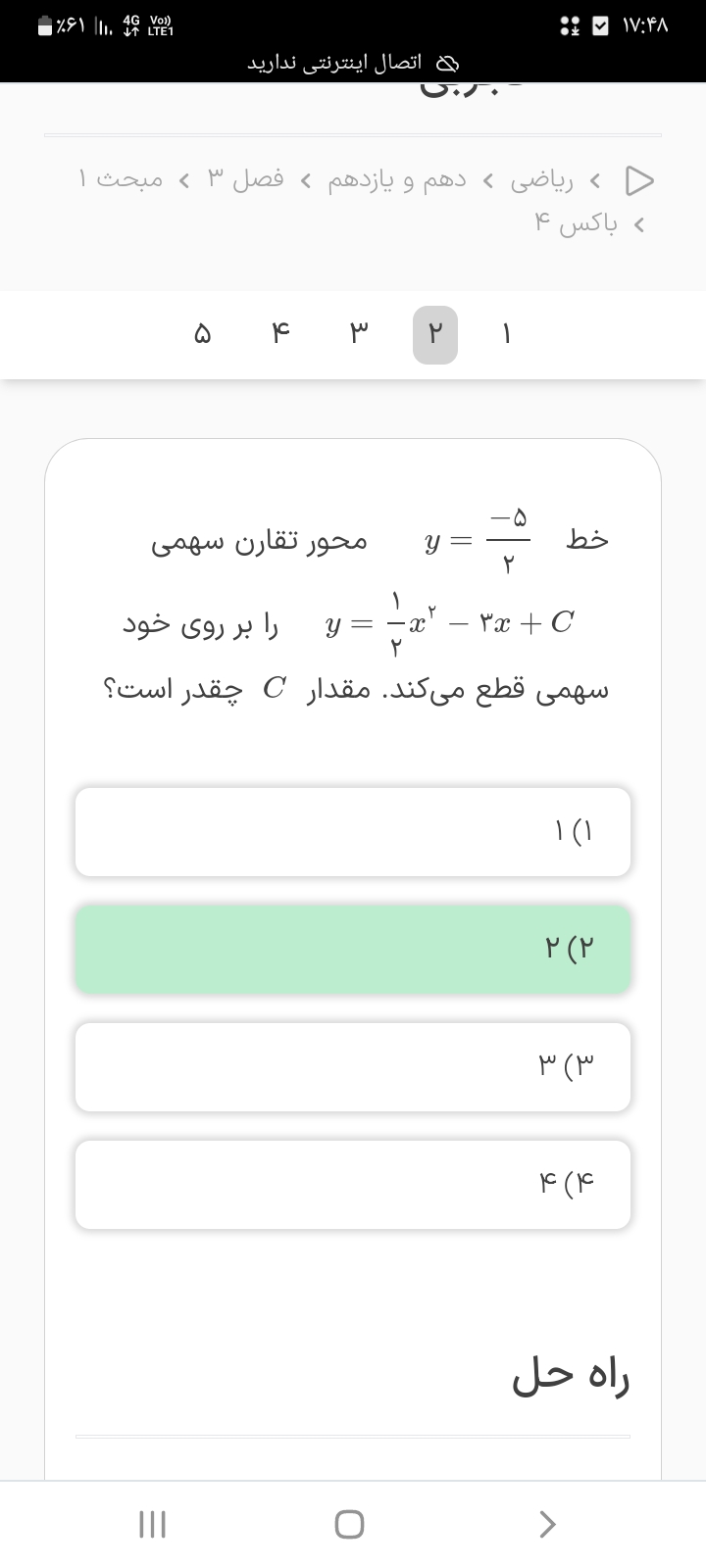Navigate to فصل ۳ breadcrumb

pos(245,180)
